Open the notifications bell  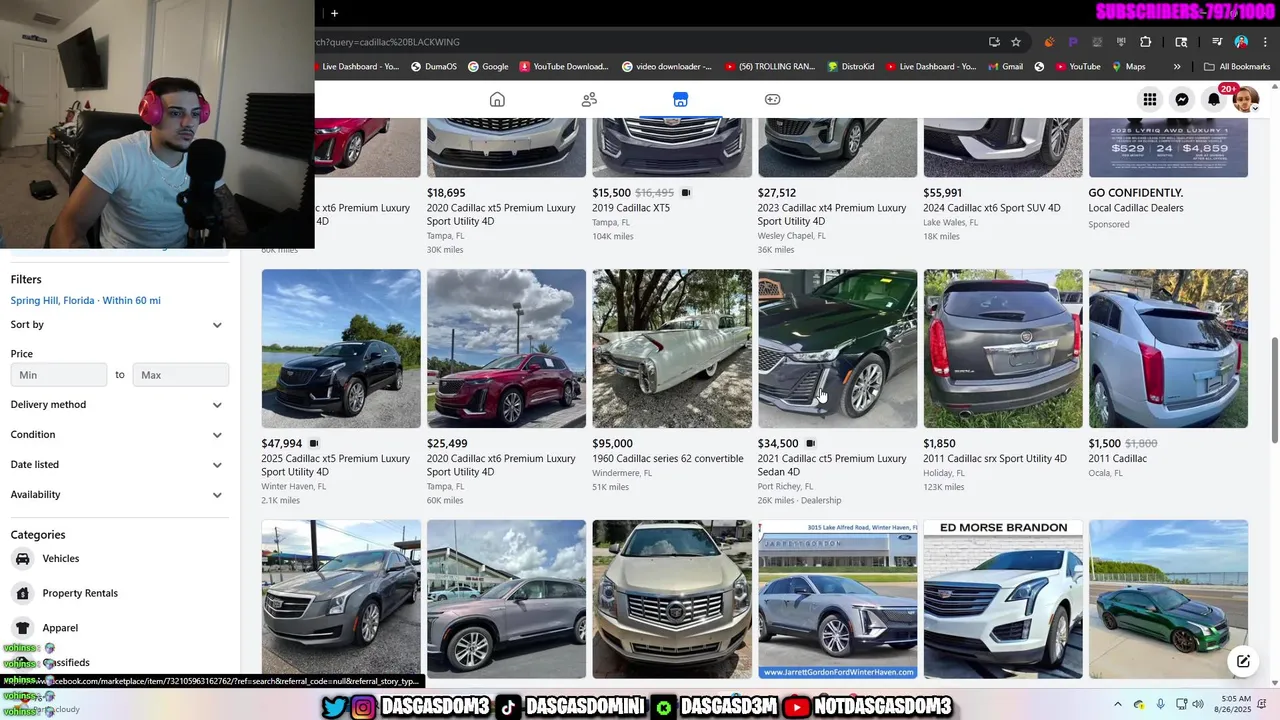pyautogui.click(x=1214, y=99)
